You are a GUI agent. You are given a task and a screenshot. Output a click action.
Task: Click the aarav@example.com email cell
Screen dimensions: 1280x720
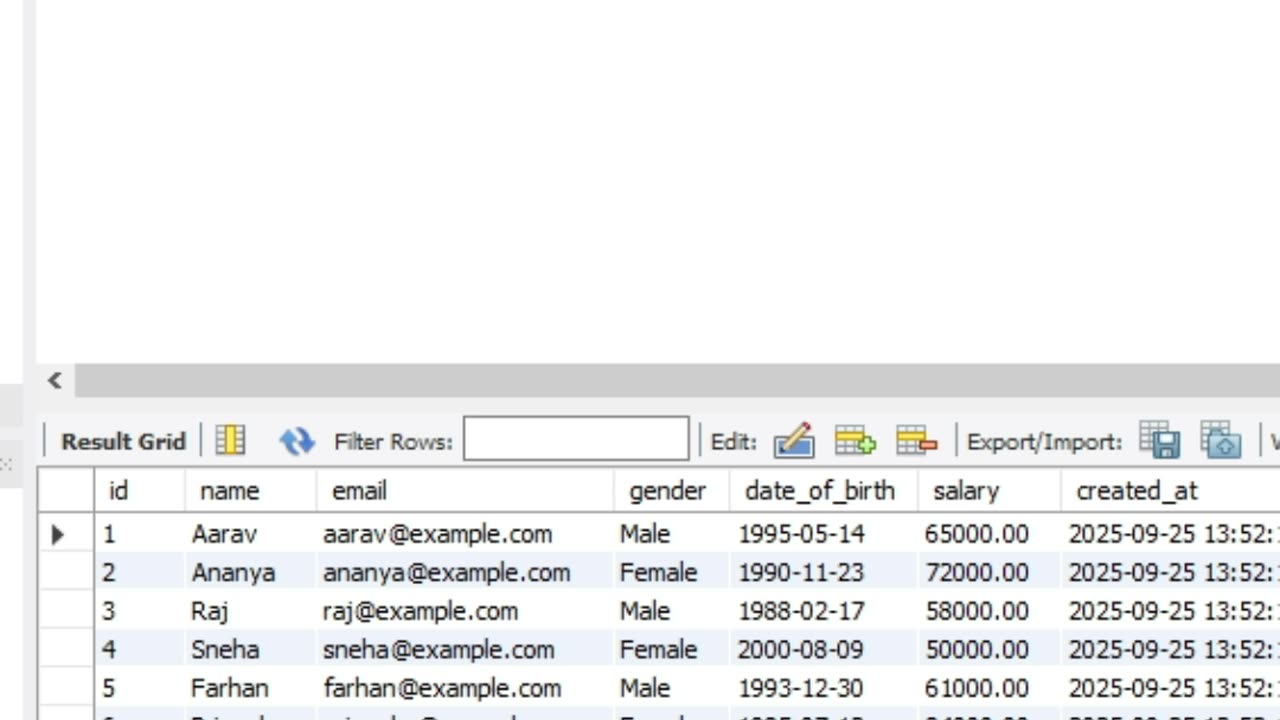tap(465, 534)
